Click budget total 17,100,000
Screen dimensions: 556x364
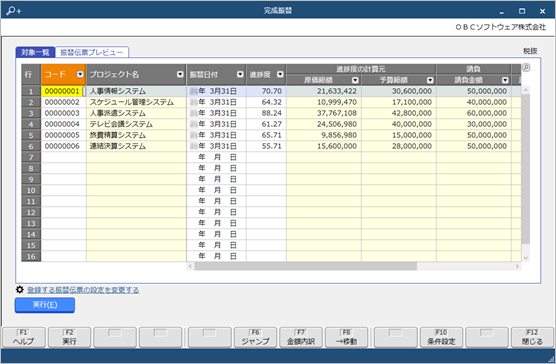pos(412,102)
